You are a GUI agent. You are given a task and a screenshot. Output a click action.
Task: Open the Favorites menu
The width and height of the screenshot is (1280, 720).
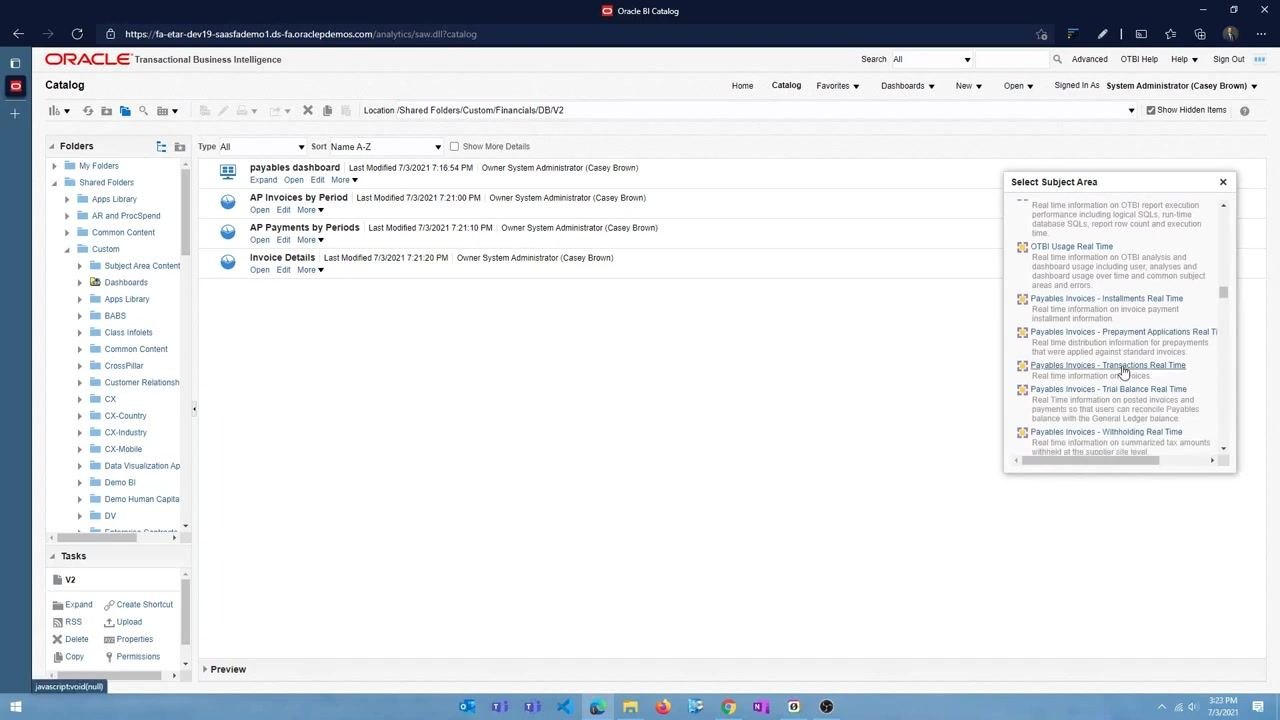pos(838,86)
